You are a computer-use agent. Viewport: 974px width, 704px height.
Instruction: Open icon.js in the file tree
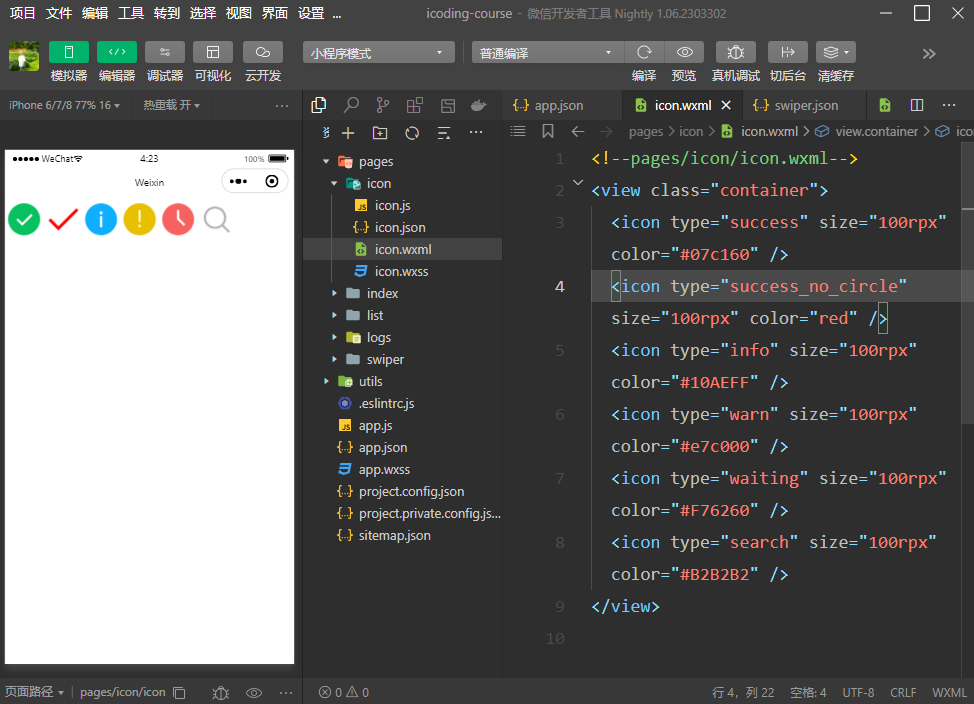click(x=392, y=206)
